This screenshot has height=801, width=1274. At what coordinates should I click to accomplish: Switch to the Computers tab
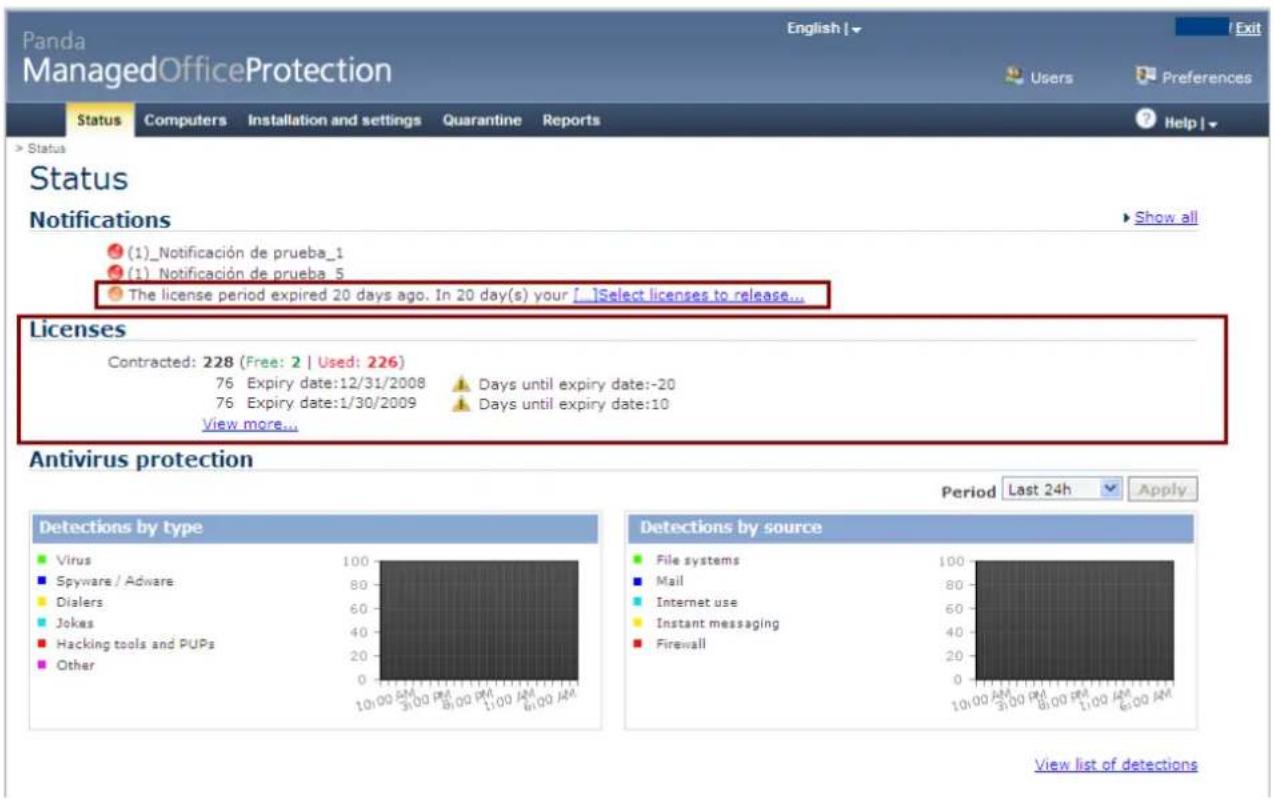click(185, 120)
